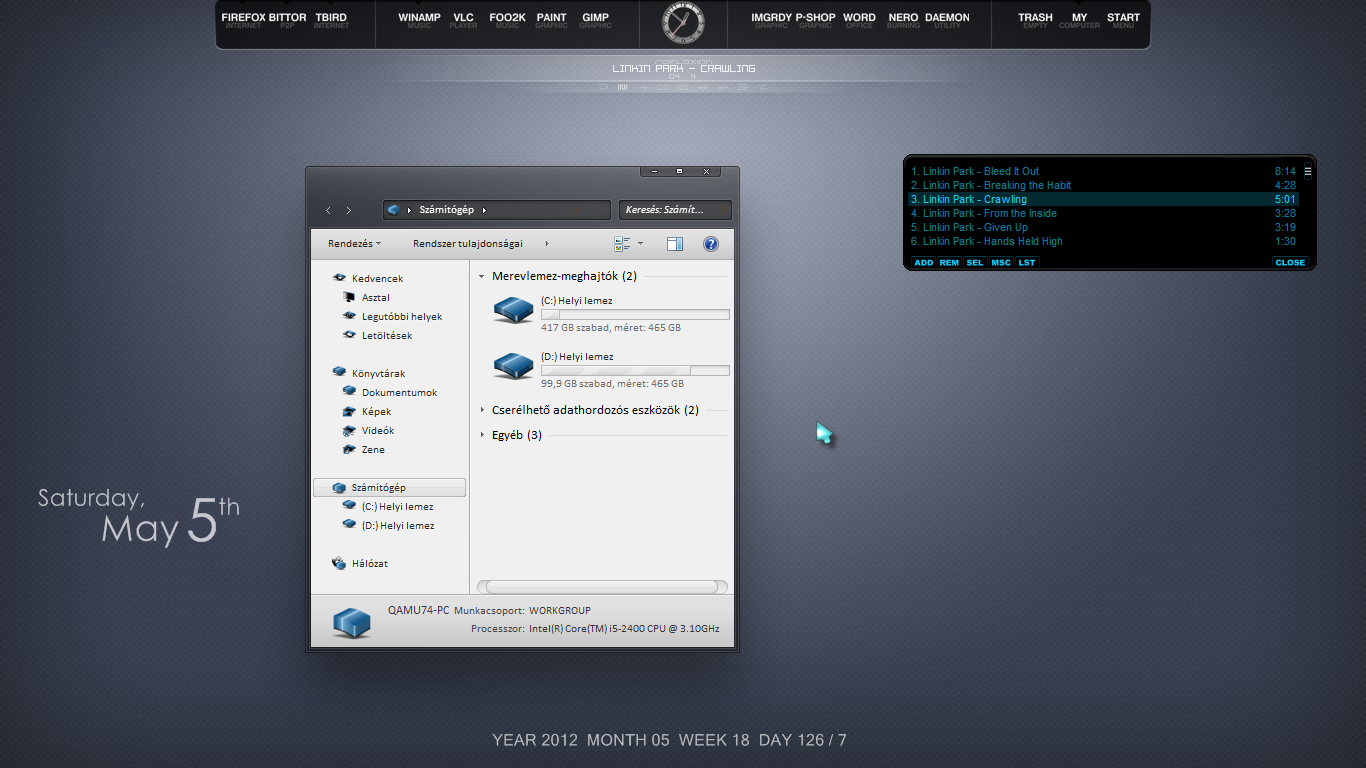This screenshot has height=768, width=1366.
Task: Open the Explorer help button
Action: click(711, 243)
